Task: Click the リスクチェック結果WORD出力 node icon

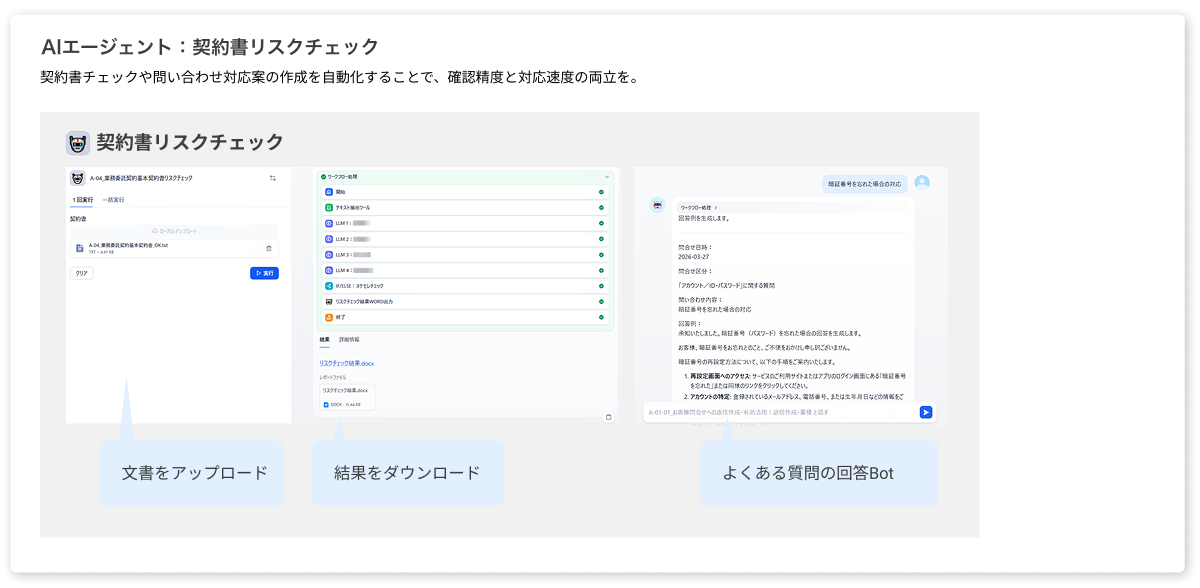Action: click(329, 301)
